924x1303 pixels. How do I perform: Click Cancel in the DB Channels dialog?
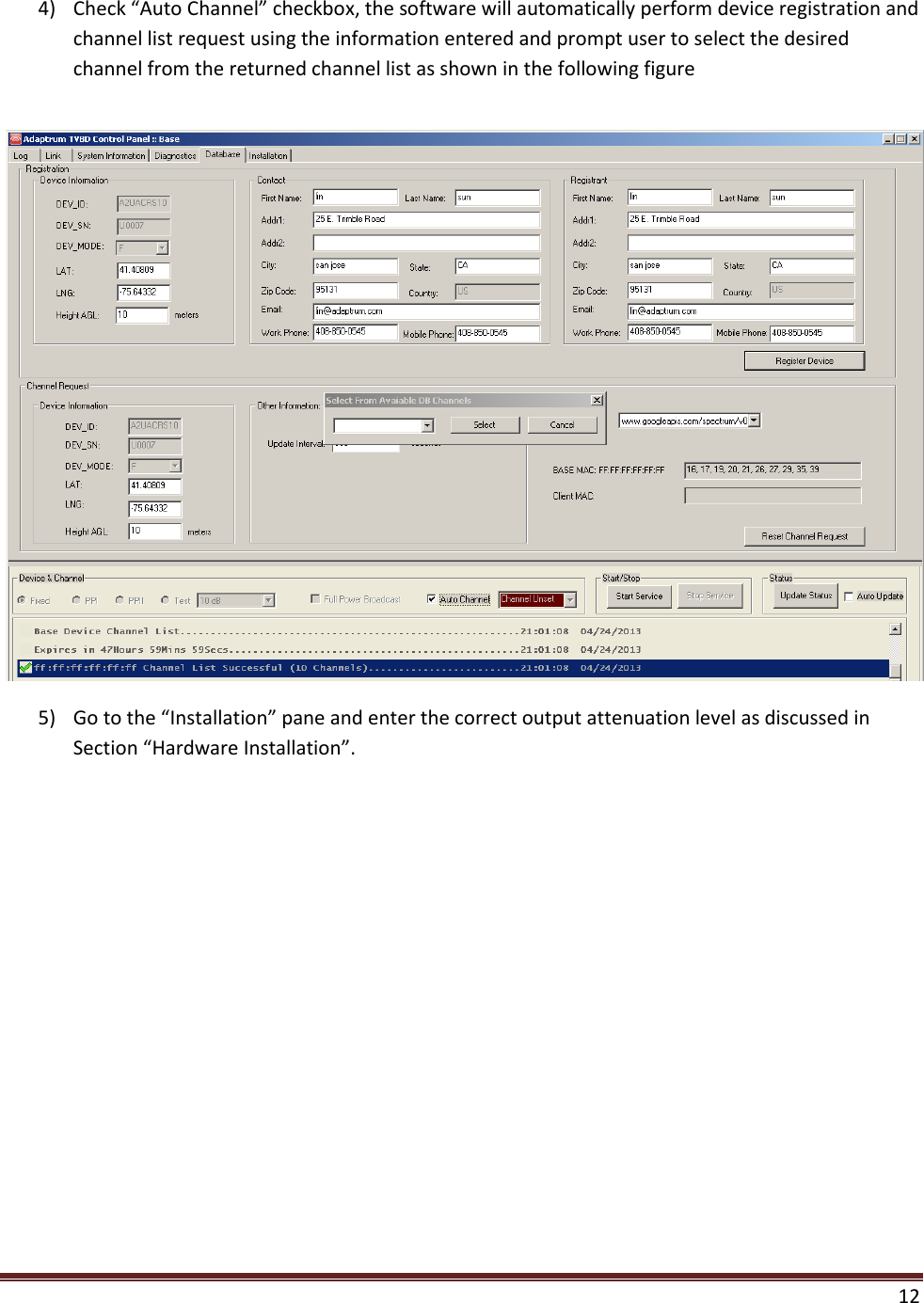click(563, 425)
